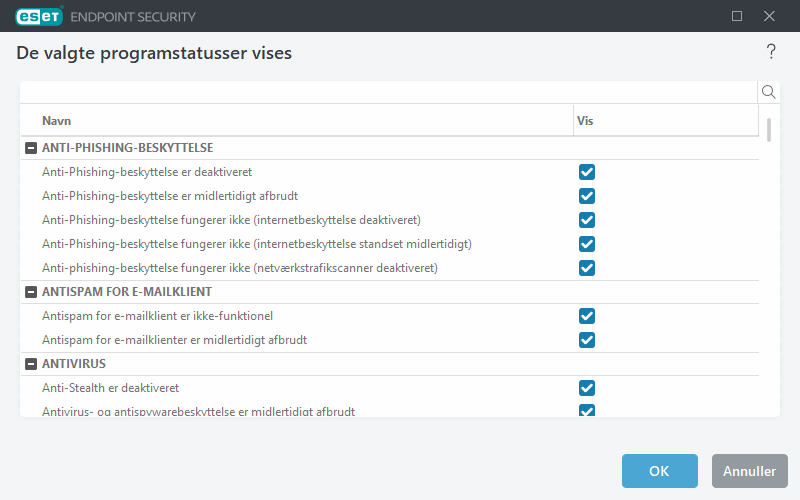Select 'internetbeskyttelse standset midlertidigt' row text

[257, 244]
